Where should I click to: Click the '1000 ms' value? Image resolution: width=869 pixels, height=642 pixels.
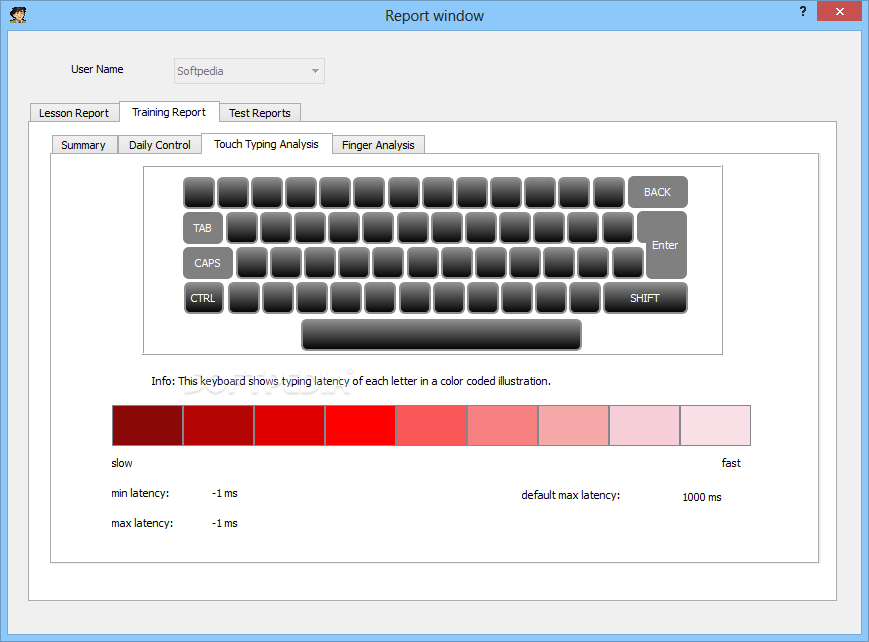click(702, 497)
